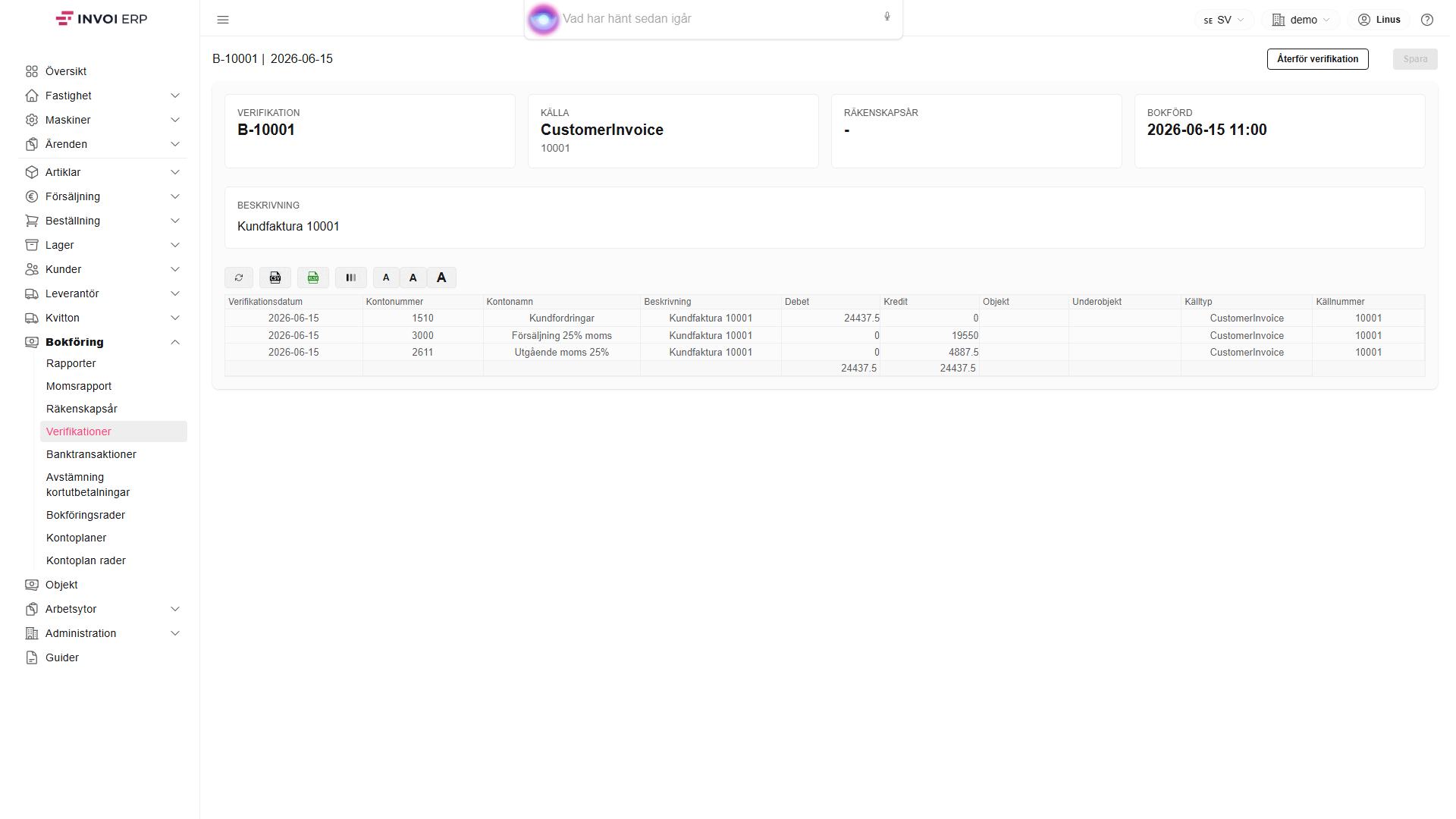Screen dimensions: 1456x819
Task: Set the medium table font size
Action: [413, 278]
